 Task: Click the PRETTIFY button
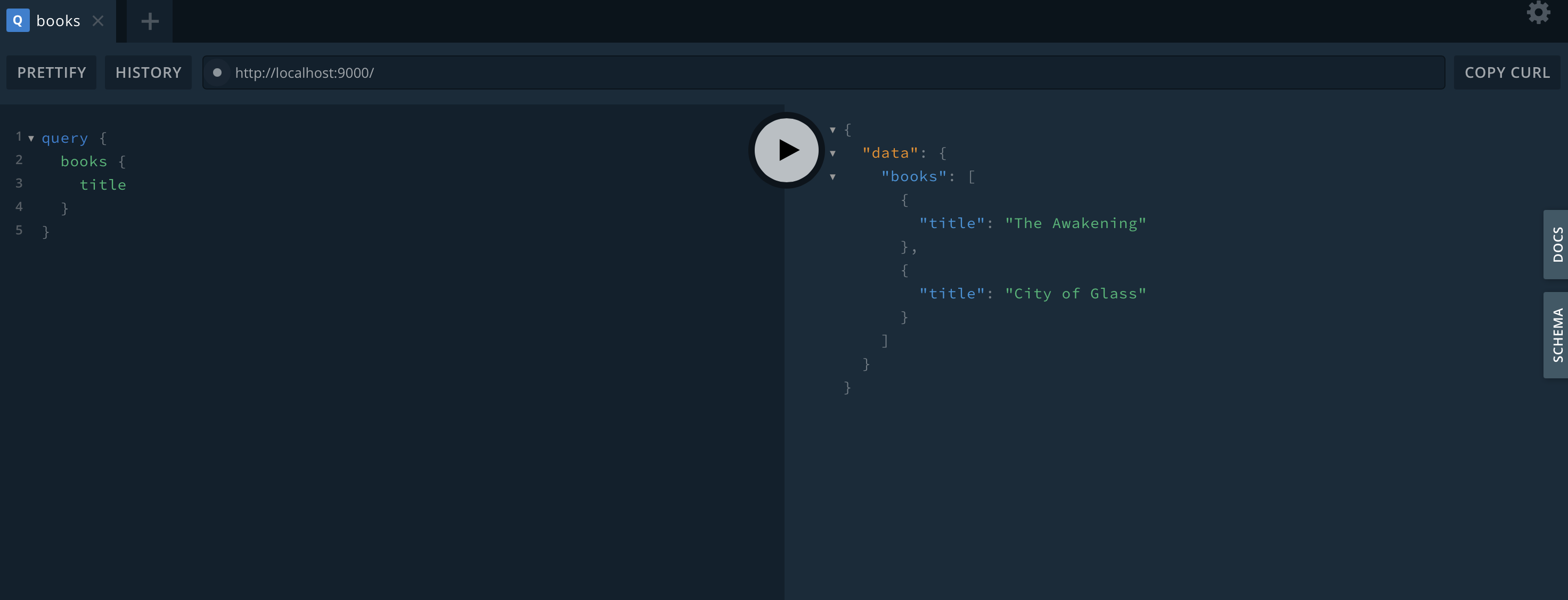52,72
